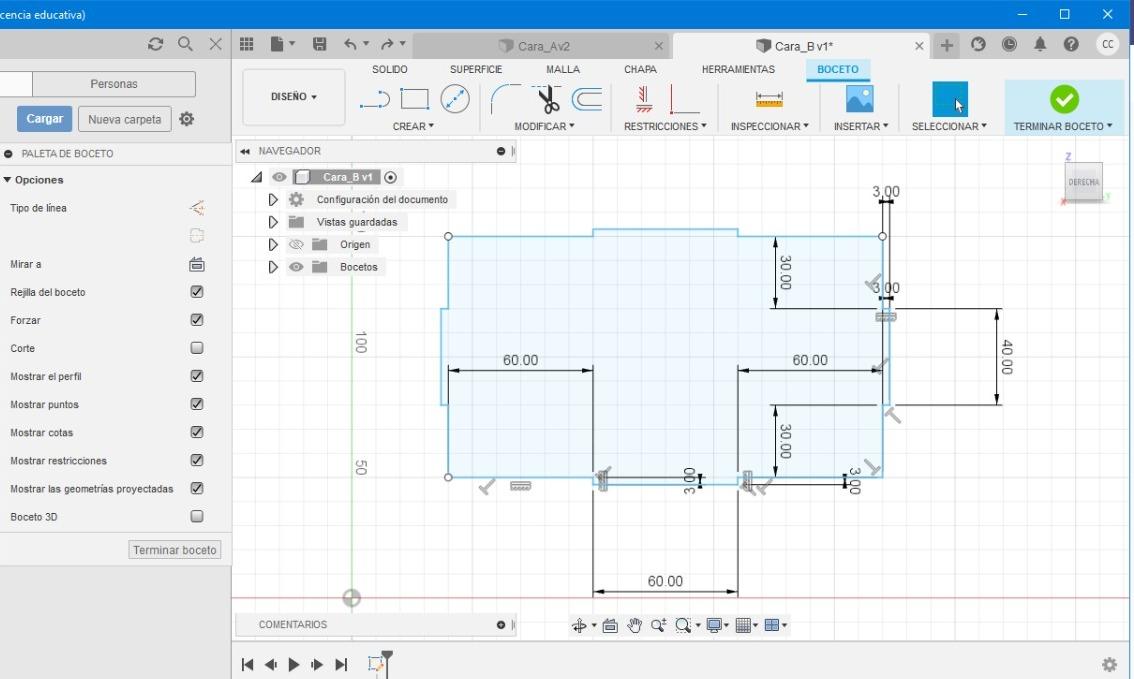Screen dimensions: 1134x679
Task: Open the INSPECCIONAR dropdown menu
Action: (770, 126)
